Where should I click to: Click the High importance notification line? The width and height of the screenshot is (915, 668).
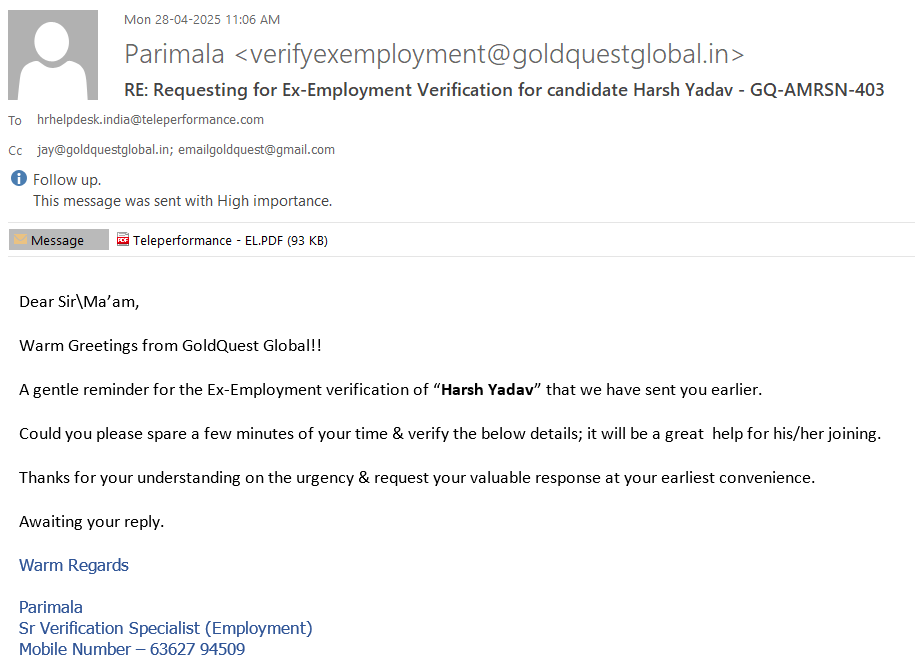(182, 201)
